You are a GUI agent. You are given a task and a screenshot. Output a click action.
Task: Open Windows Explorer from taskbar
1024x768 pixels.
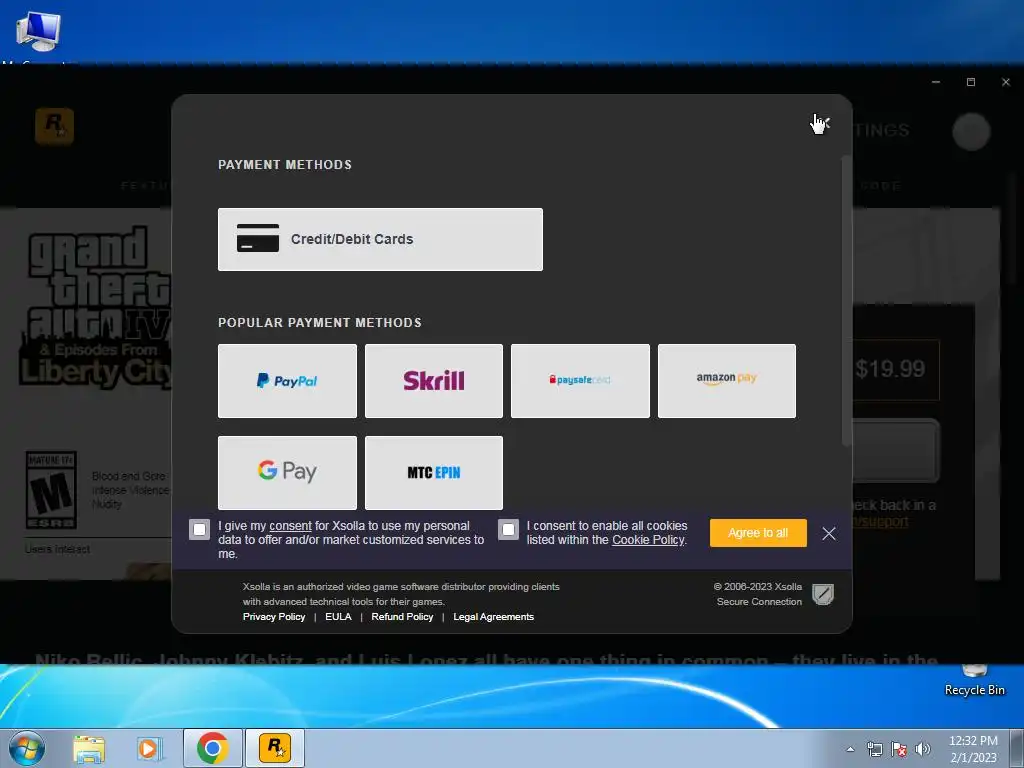click(89, 748)
